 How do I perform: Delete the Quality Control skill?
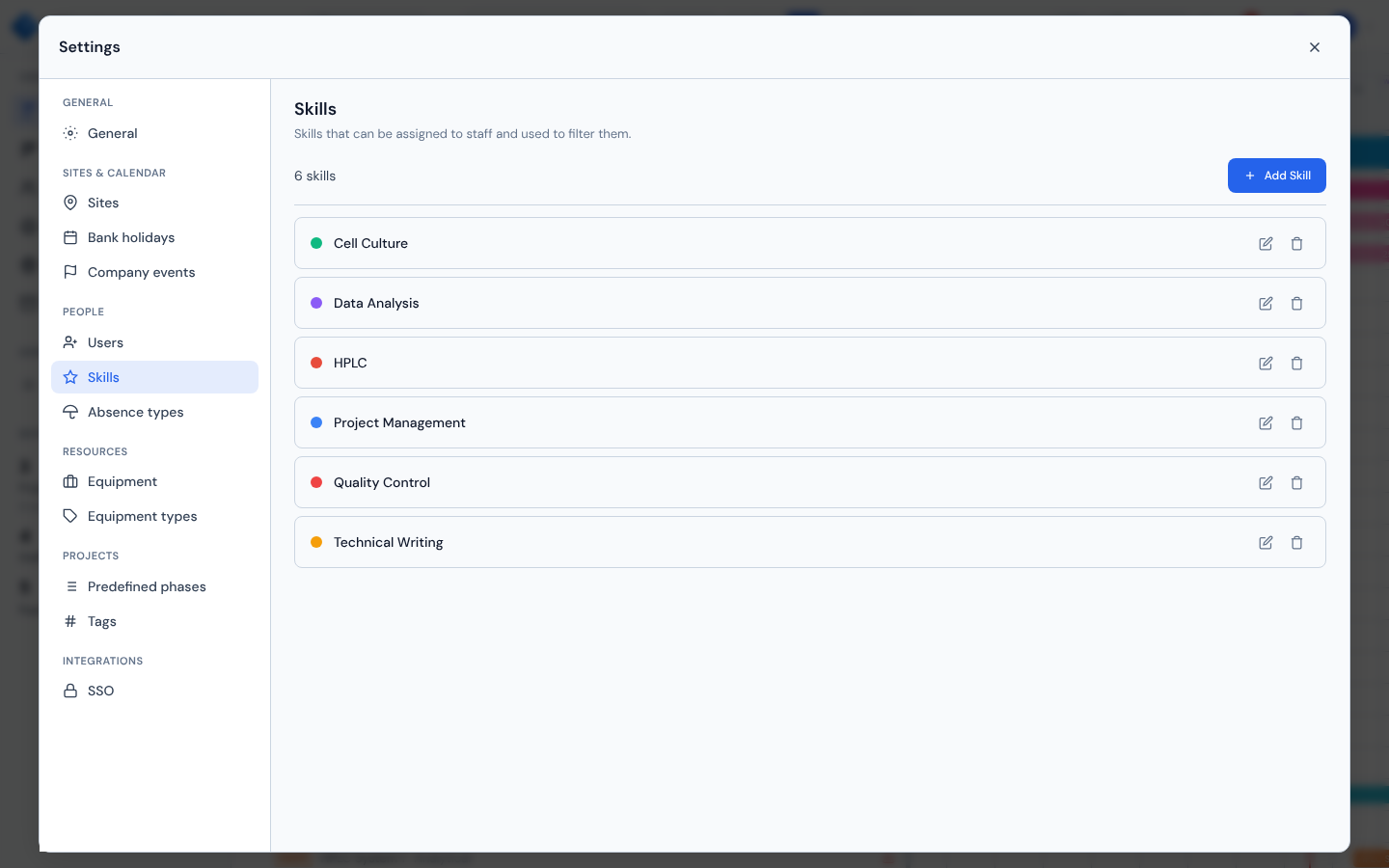pos(1296,482)
